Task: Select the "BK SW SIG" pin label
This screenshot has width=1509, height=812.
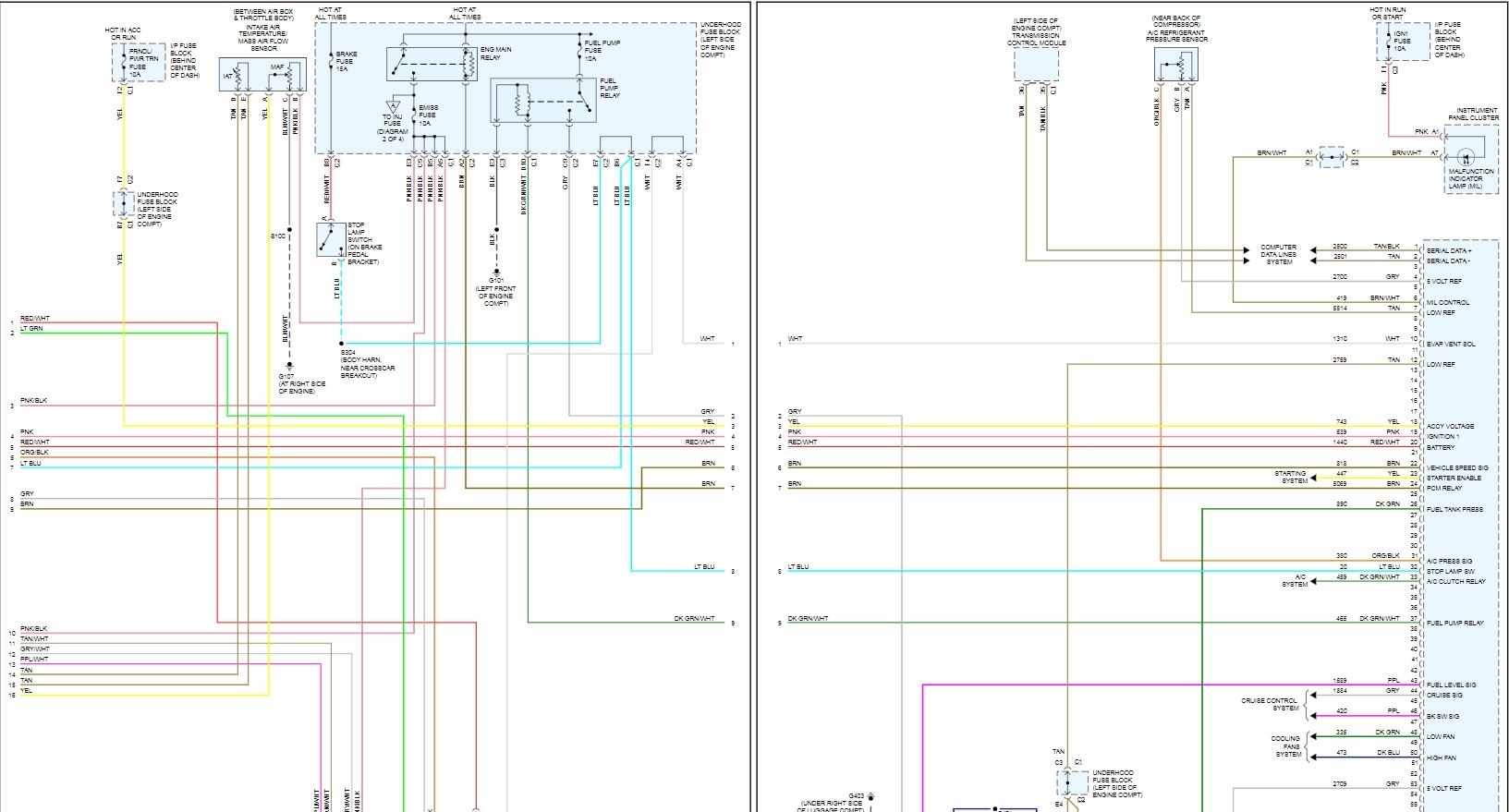Action: (1443, 716)
